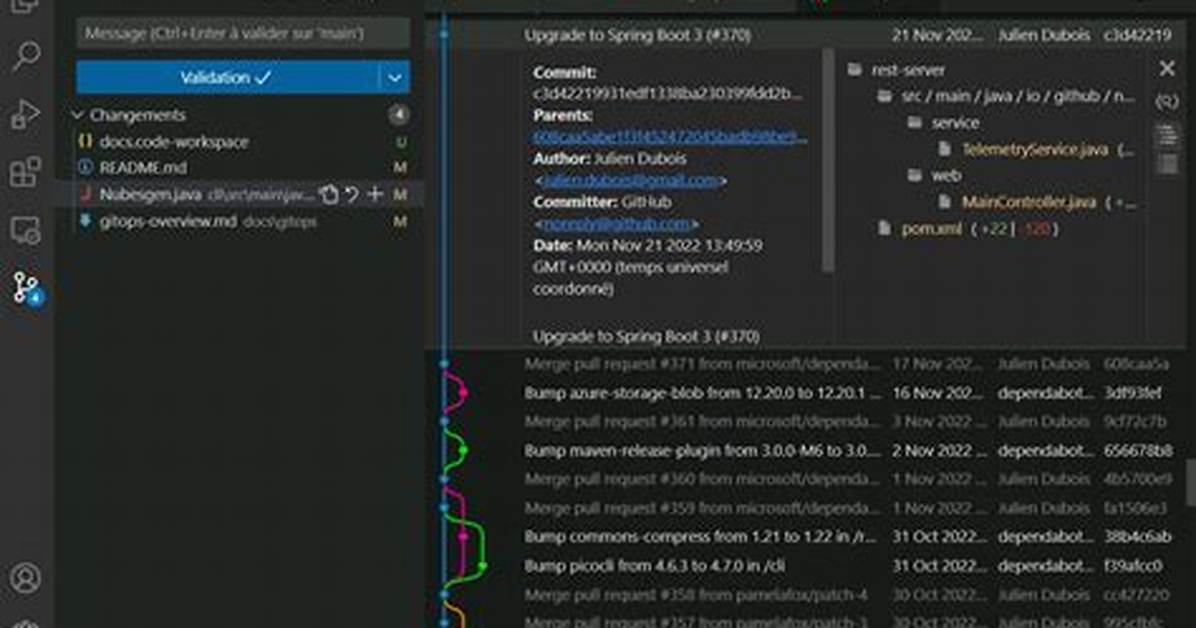Screen dimensions: 1196x628
Task: Stage Nubesgen.java with the plus icon
Action: tap(375, 195)
